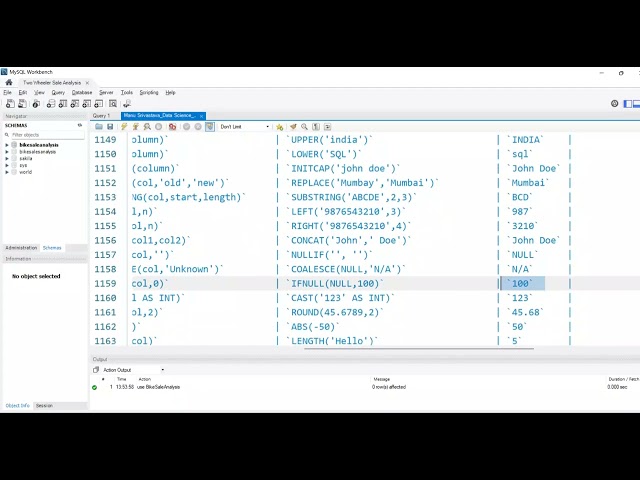Open script file icon in editor toolbar
The height and width of the screenshot is (480, 640).
click(99, 127)
